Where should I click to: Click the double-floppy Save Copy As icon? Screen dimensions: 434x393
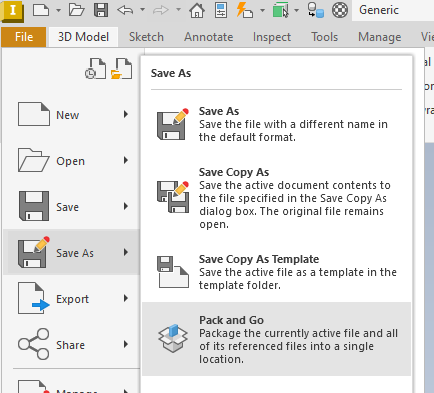pos(173,197)
